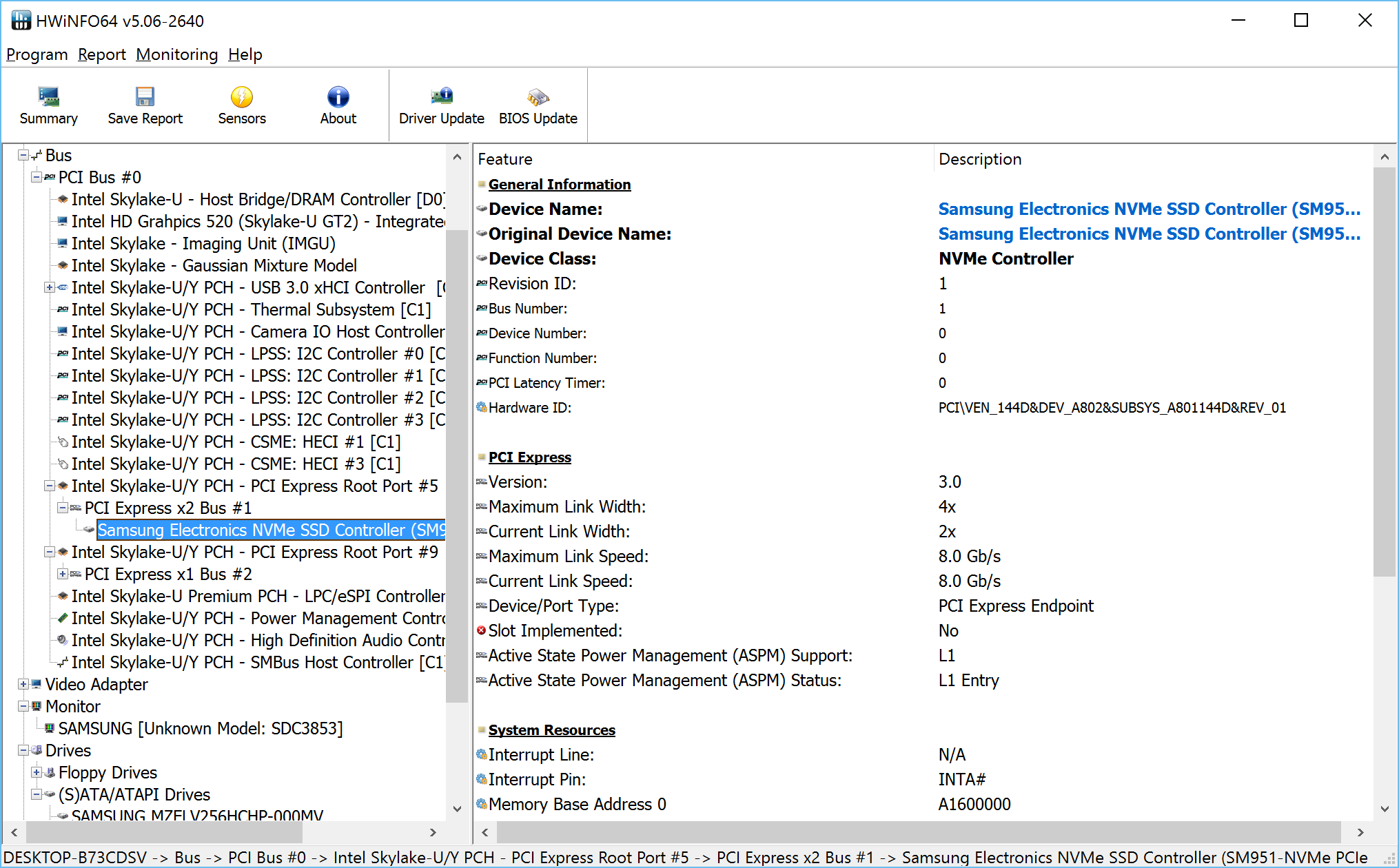Click the Floppy Drives icon
Screen dimensions: 1399x868
tap(50, 772)
